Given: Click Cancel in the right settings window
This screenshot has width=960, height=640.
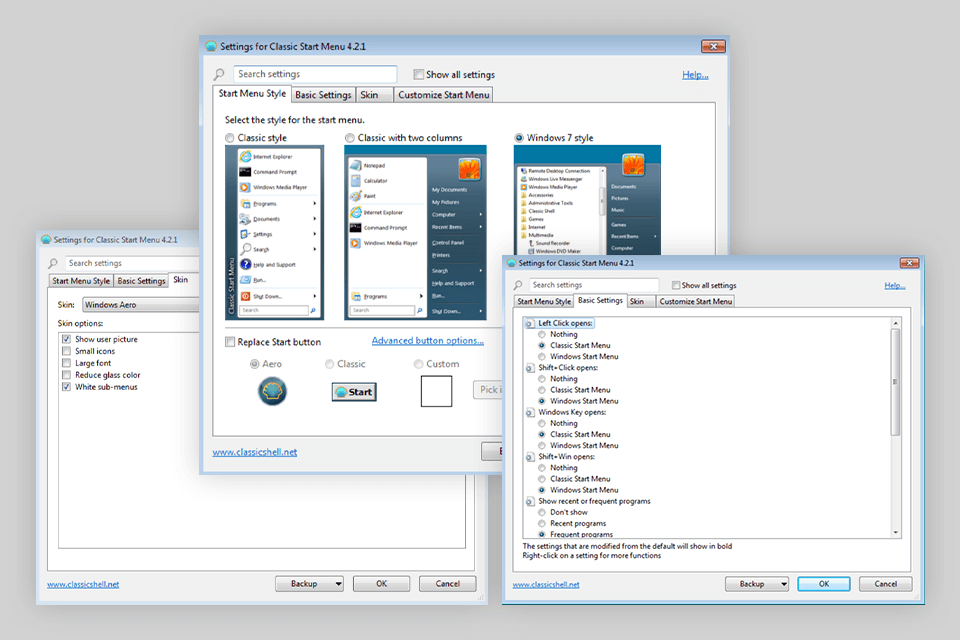Looking at the screenshot, I should click(x=885, y=584).
